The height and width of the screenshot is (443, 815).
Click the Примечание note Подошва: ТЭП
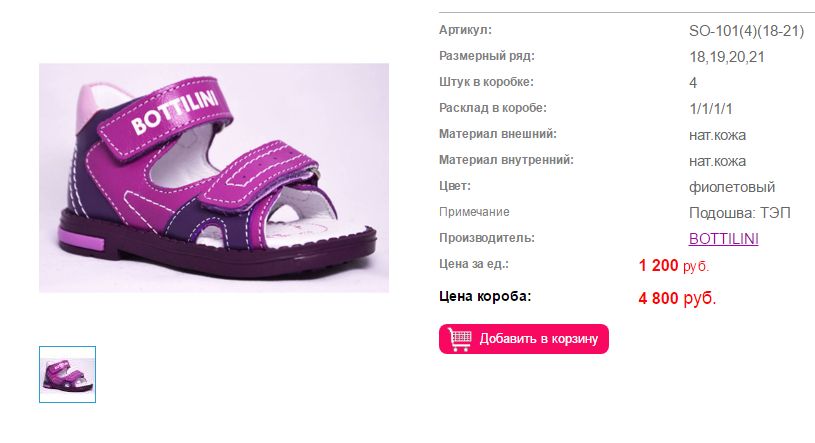click(x=740, y=213)
